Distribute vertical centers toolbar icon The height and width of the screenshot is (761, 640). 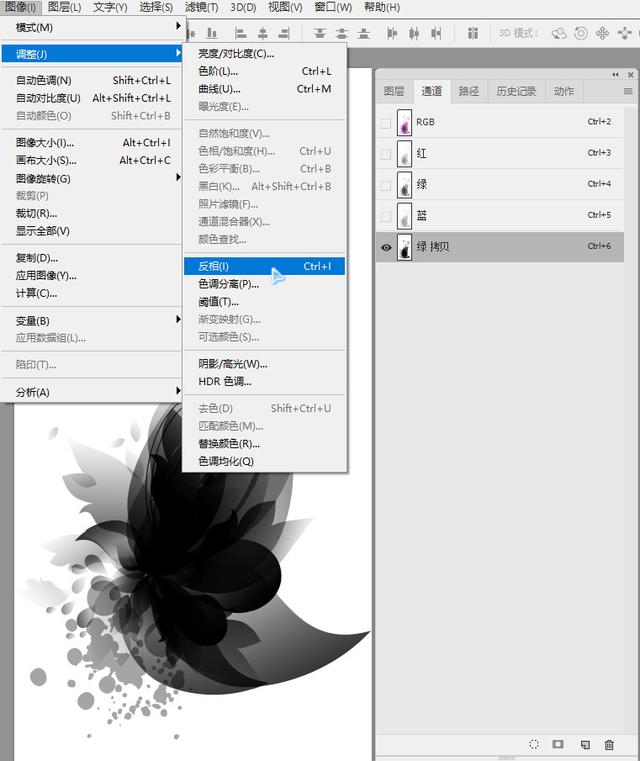click(x=342, y=33)
